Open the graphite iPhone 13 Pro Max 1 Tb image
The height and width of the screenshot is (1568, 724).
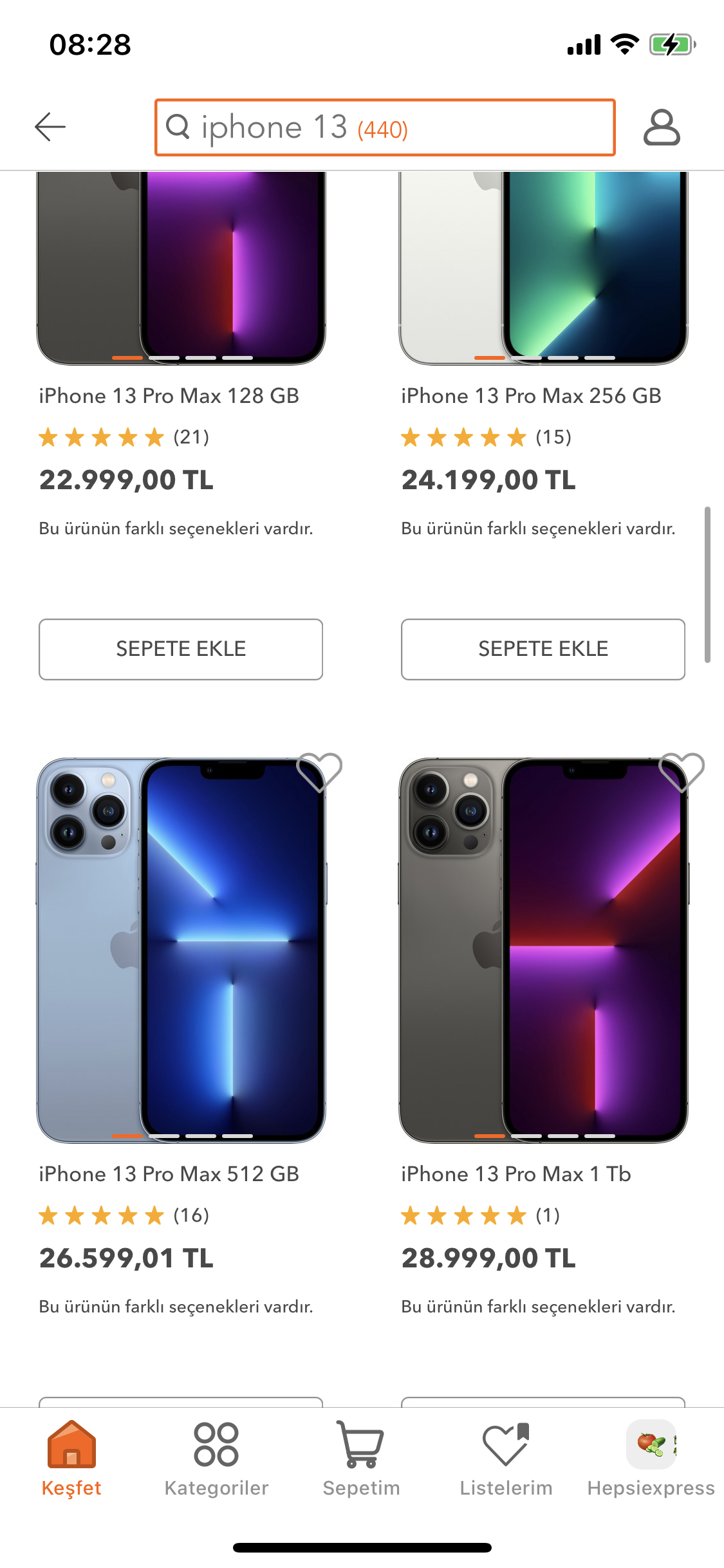(543, 950)
